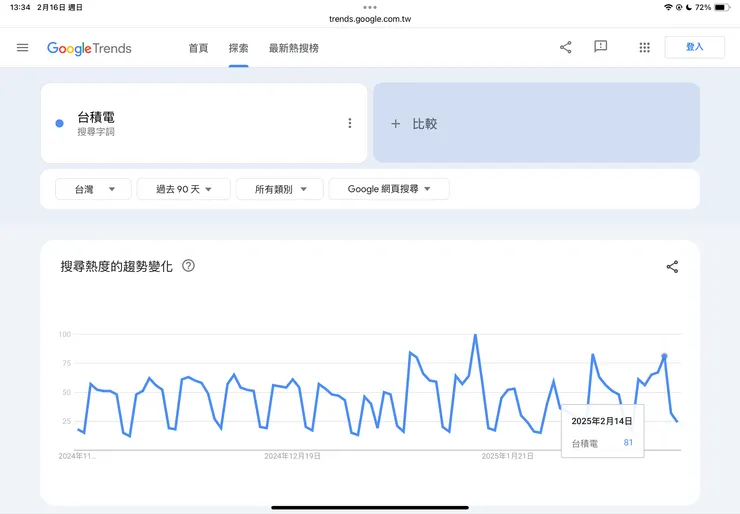This screenshot has height=514, width=740.
Task: Tap the three-dots multitasking indicator
Action: [x=370, y=7]
